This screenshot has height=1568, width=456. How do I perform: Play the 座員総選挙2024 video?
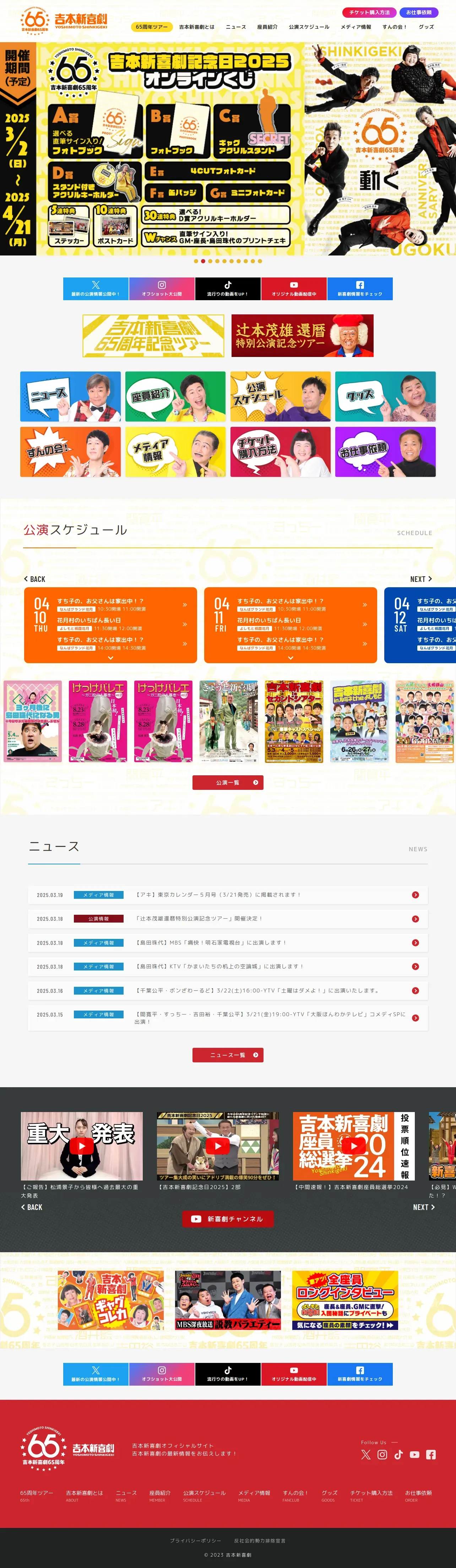pos(354,1146)
